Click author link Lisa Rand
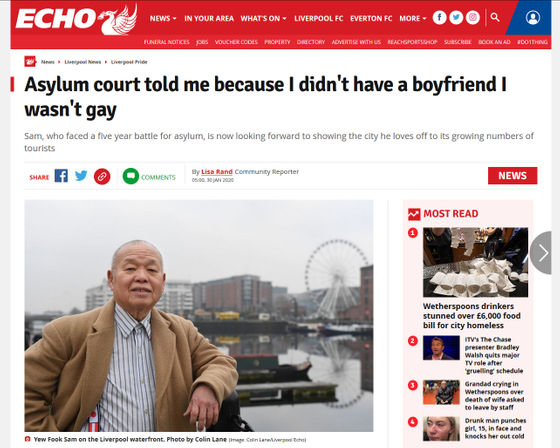The width and height of the screenshot is (560, 448). tap(217, 171)
